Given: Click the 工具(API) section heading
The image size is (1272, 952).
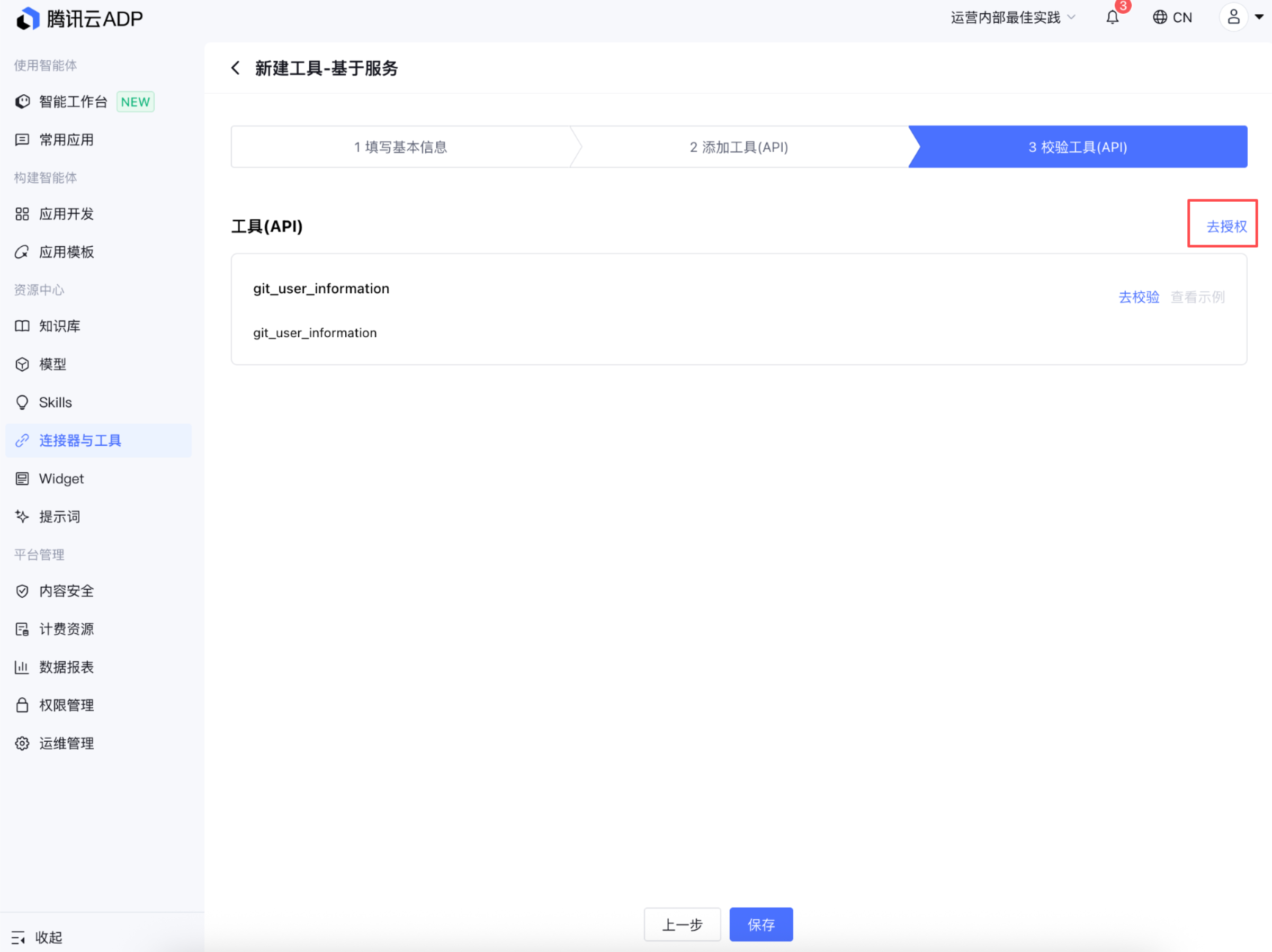Looking at the screenshot, I should (267, 226).
